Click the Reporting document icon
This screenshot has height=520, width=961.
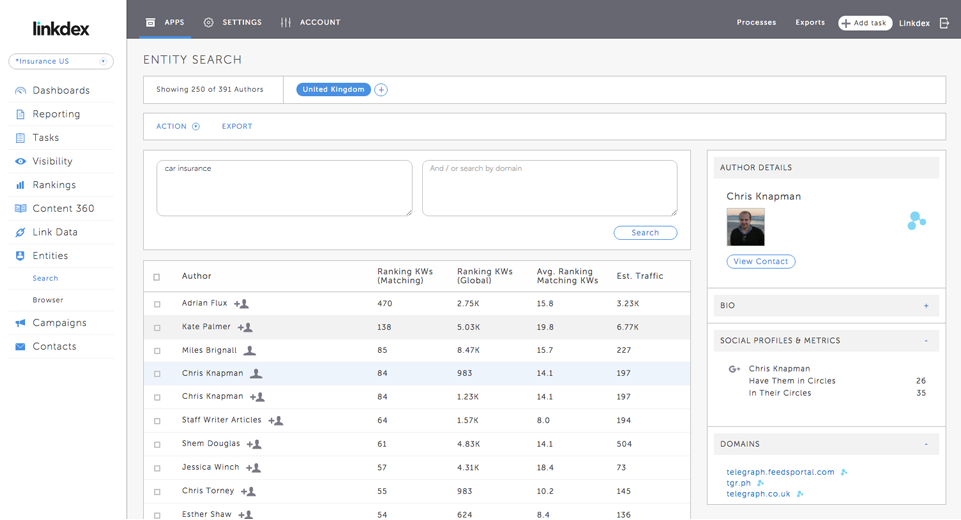20,114
